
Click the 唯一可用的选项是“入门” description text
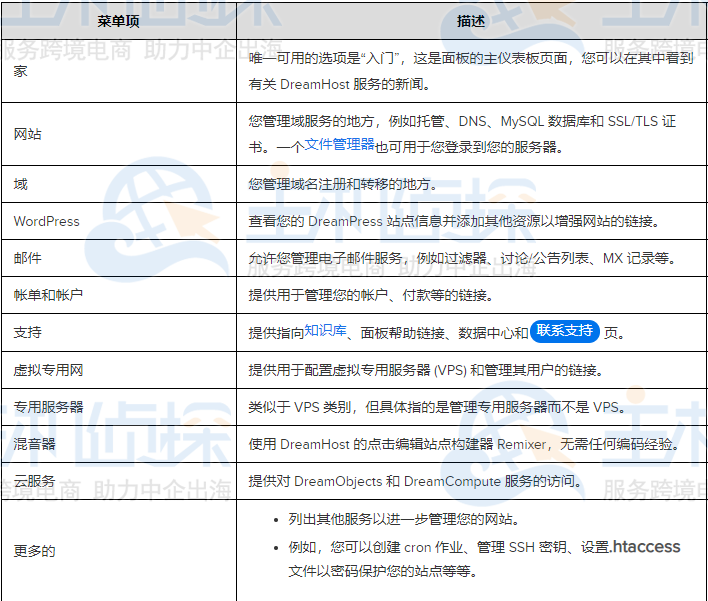[x=471, y=71]
